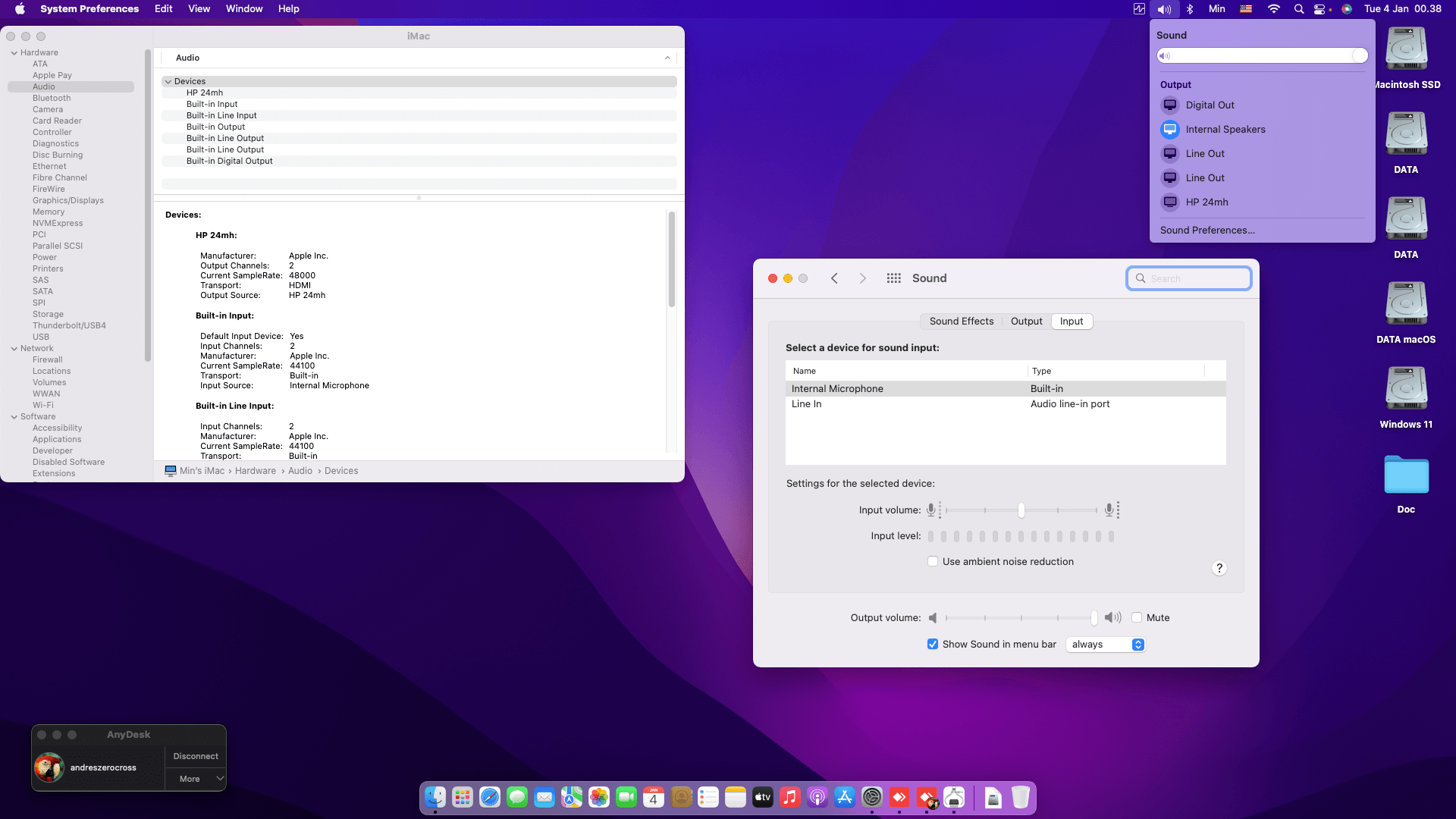
Task: Check the Mute output checkbox
Action: pyautogui.click(x=1137, y=618)
